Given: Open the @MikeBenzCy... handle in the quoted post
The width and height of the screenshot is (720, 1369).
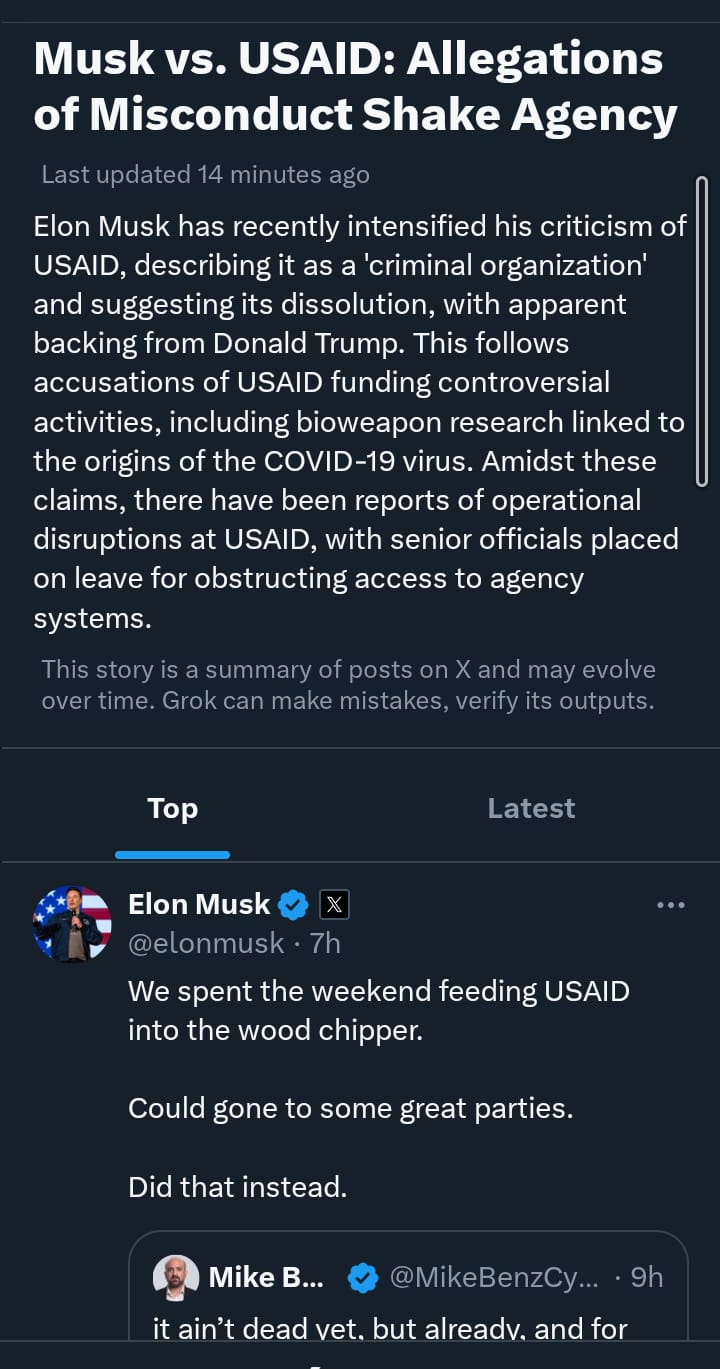Looking at the screenshot, I should coord(493,1277).
